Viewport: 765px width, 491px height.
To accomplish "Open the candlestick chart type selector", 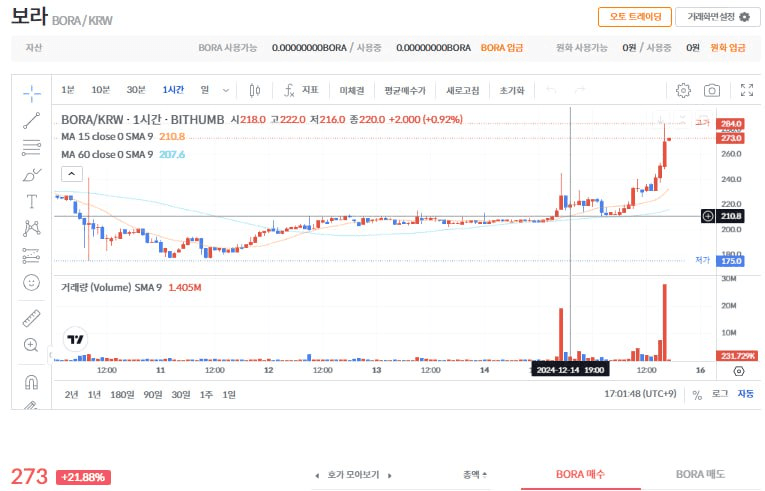I will 255,90.
